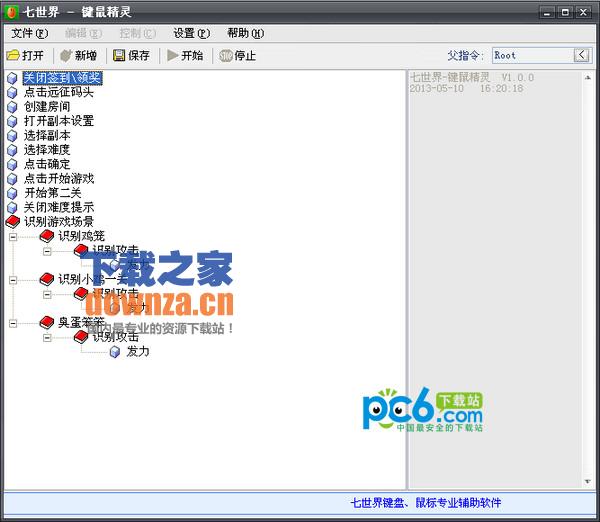Screen dimensions: 600x522
Task: Click the log panel scroll-down arrow
Action: pyautogui.click(x=587, y=481)
